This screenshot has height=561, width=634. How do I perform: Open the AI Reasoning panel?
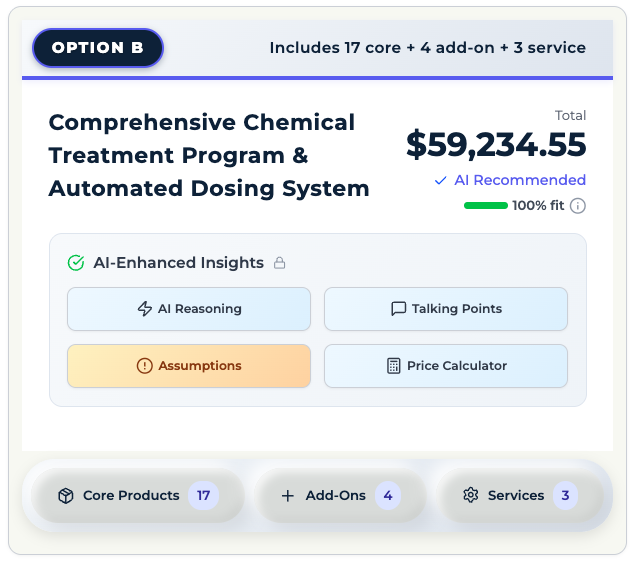tap(189, 309)
